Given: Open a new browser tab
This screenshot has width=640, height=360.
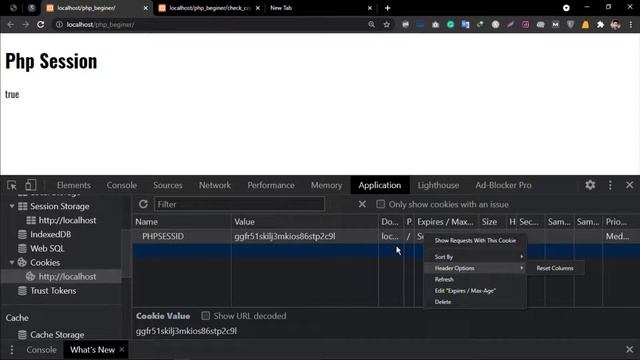Looking at the screenshot, I should pos(387,8).
